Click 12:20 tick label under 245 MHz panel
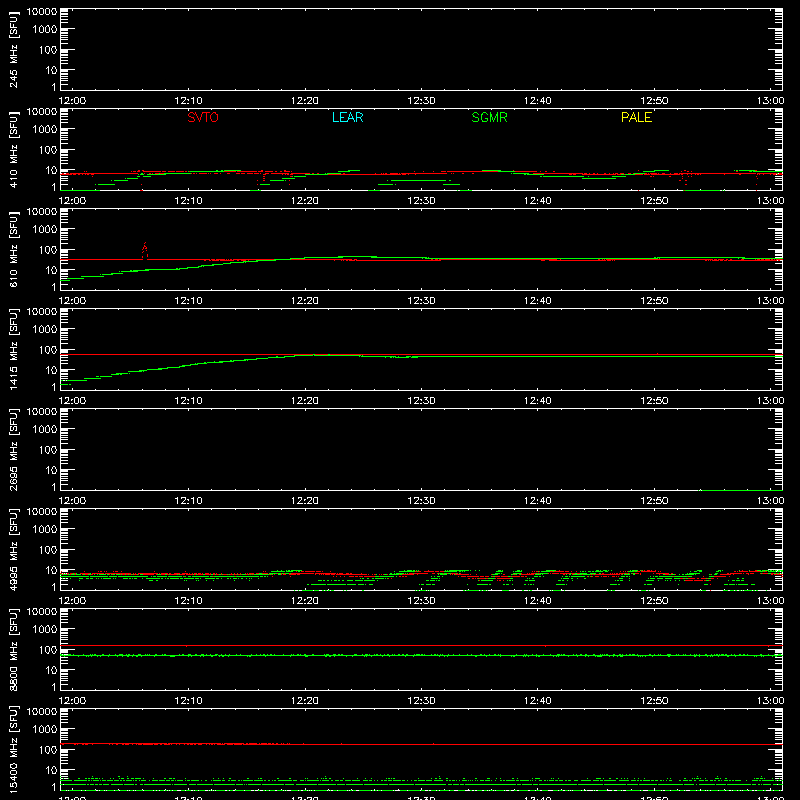 click(x=305, y=101)
